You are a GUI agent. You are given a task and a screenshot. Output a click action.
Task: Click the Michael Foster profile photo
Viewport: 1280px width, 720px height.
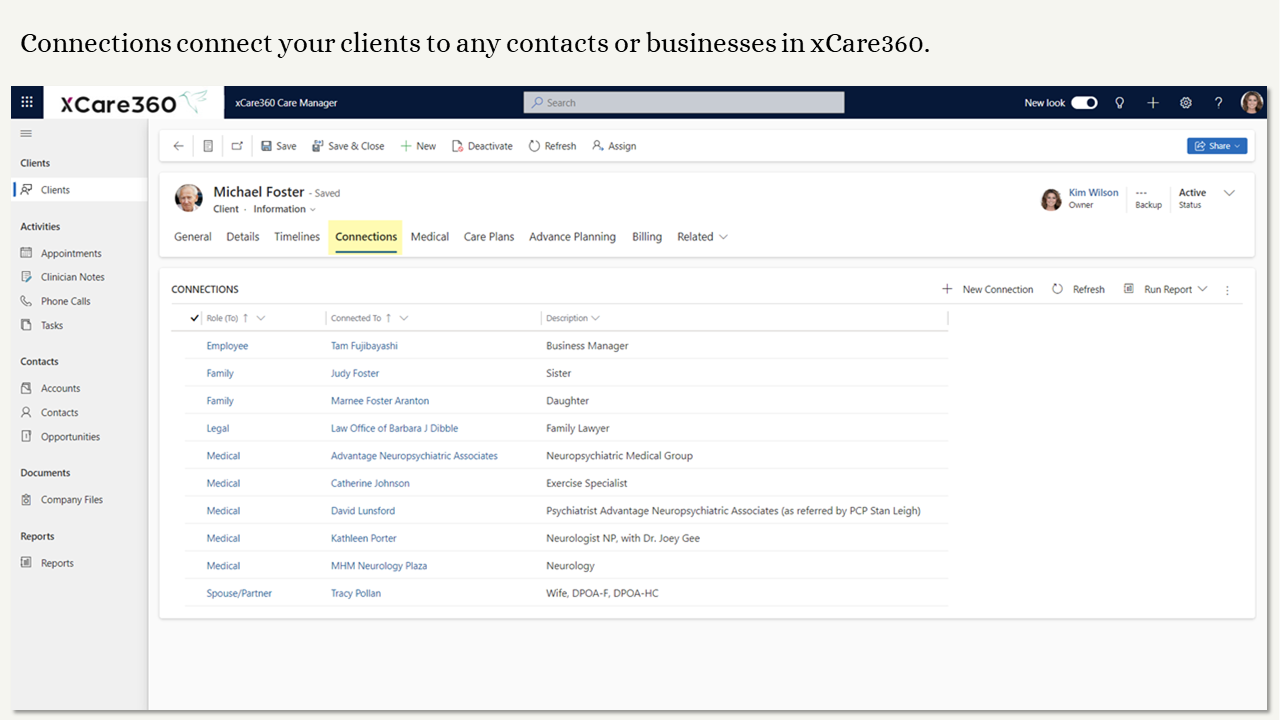tap(189, 198)
